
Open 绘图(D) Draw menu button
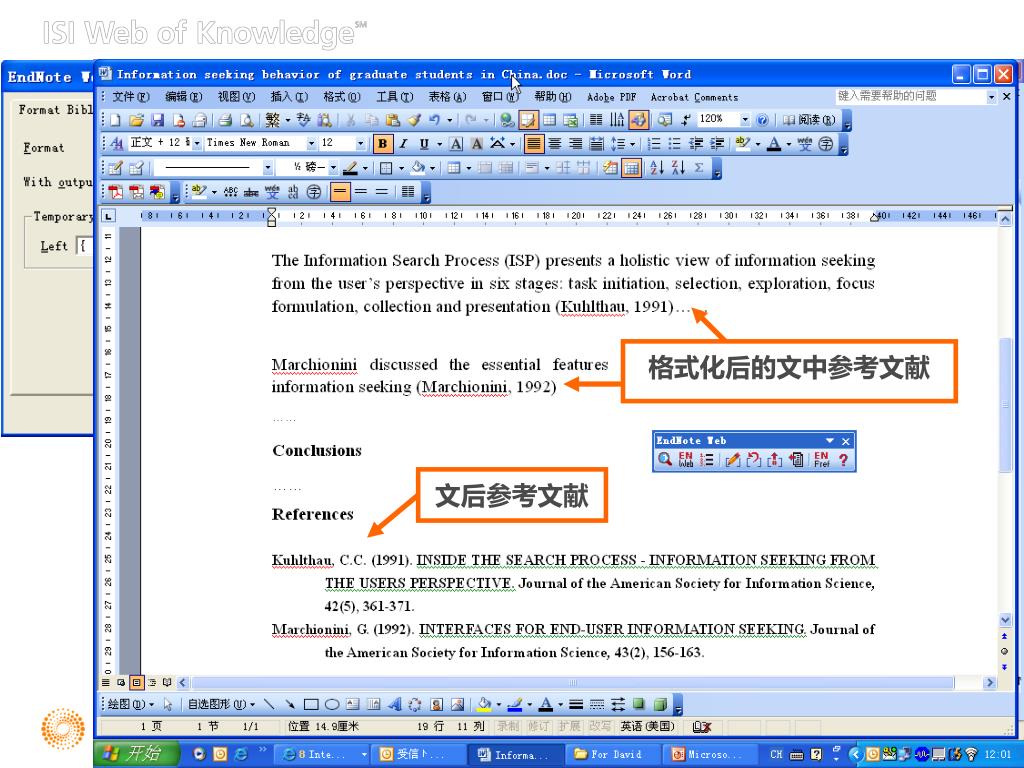click(x=130, y=704)
